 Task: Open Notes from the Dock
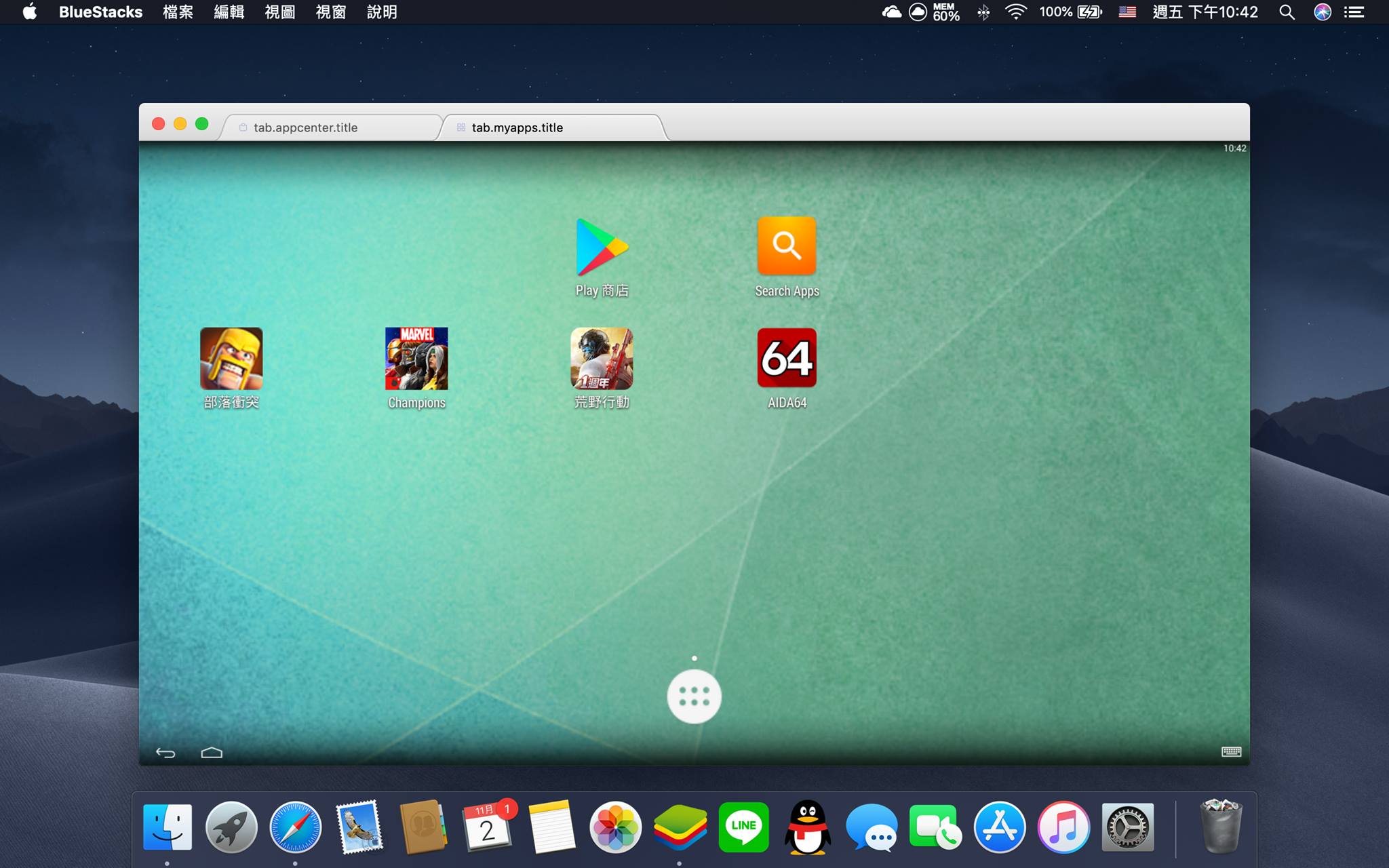click(x=551, y=827)
